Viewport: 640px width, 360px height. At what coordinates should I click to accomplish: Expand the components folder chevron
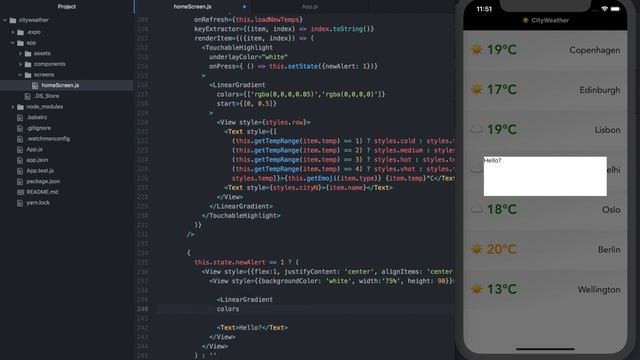coord(20,64)
